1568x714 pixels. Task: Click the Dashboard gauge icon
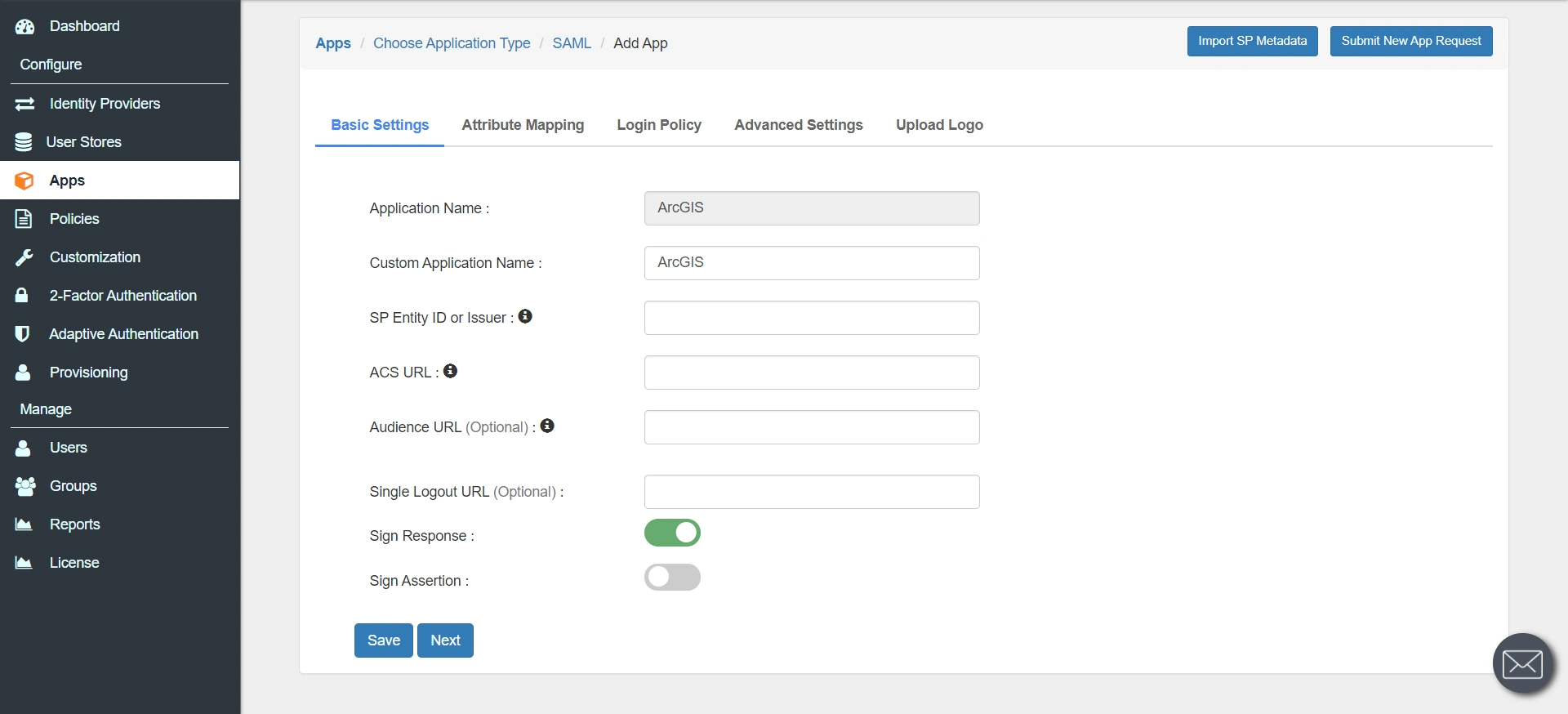[x=24, y=26]
